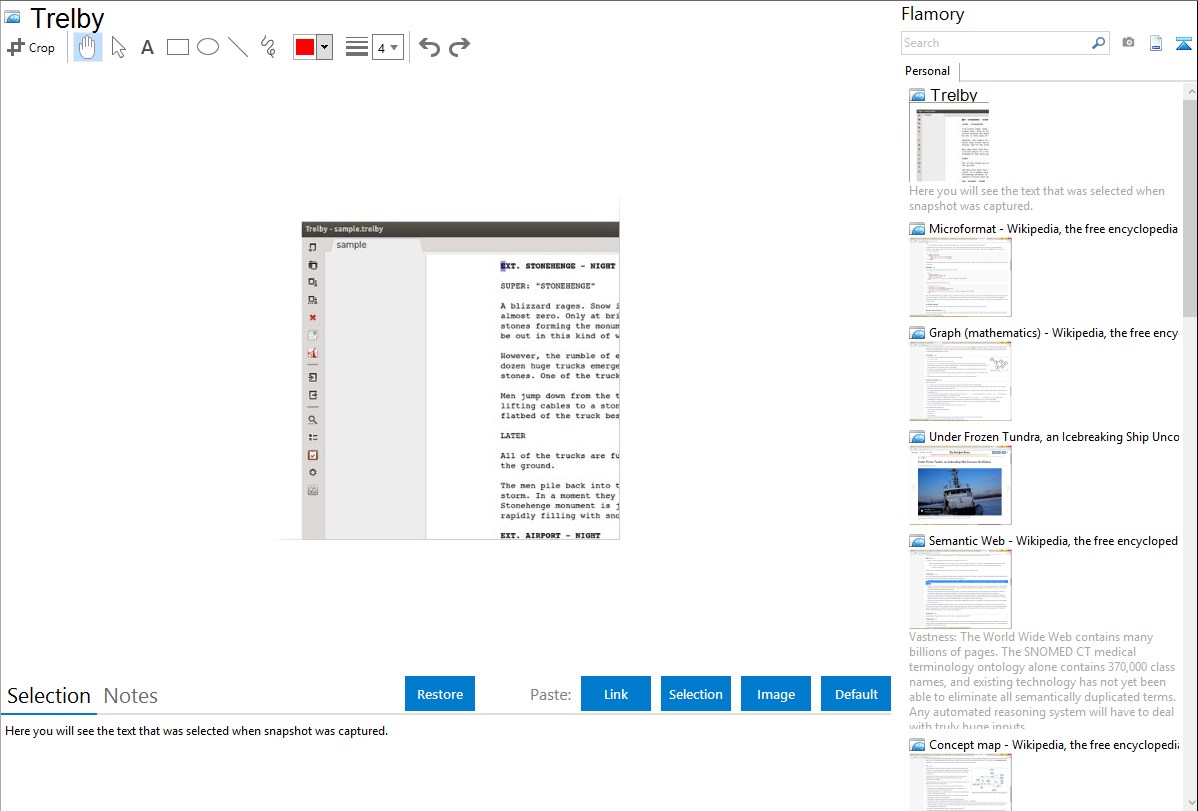This screenshot has height=811, width=1198.
Task: Select the Under Frozen Tundra snapshot title
Action: pos(1054,436)
